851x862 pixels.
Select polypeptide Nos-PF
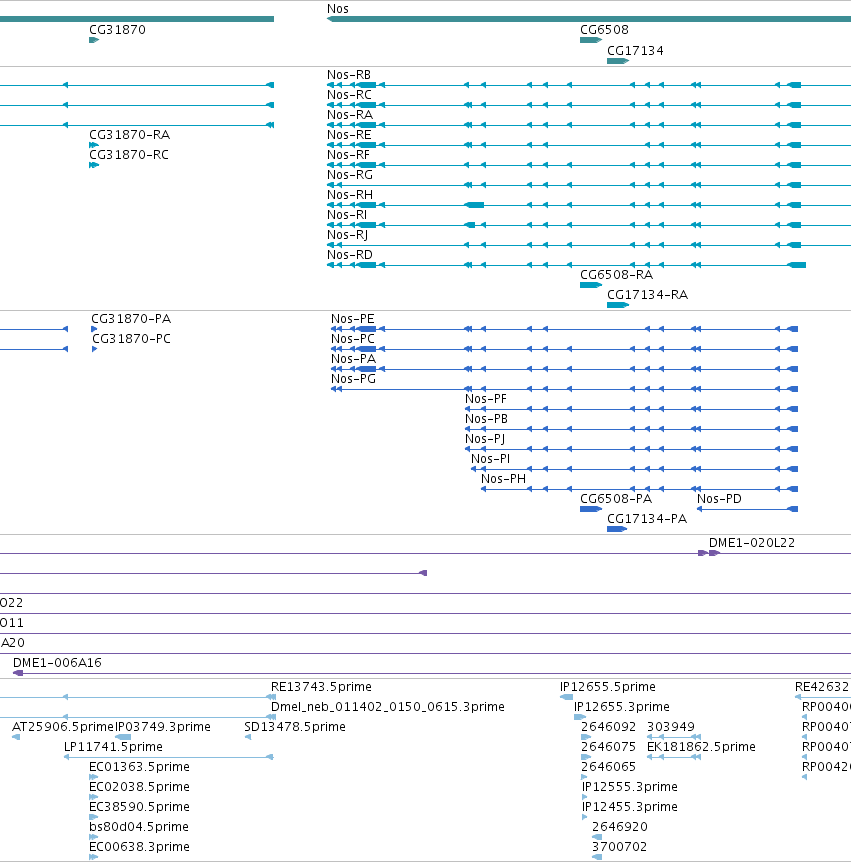(486, 399)
